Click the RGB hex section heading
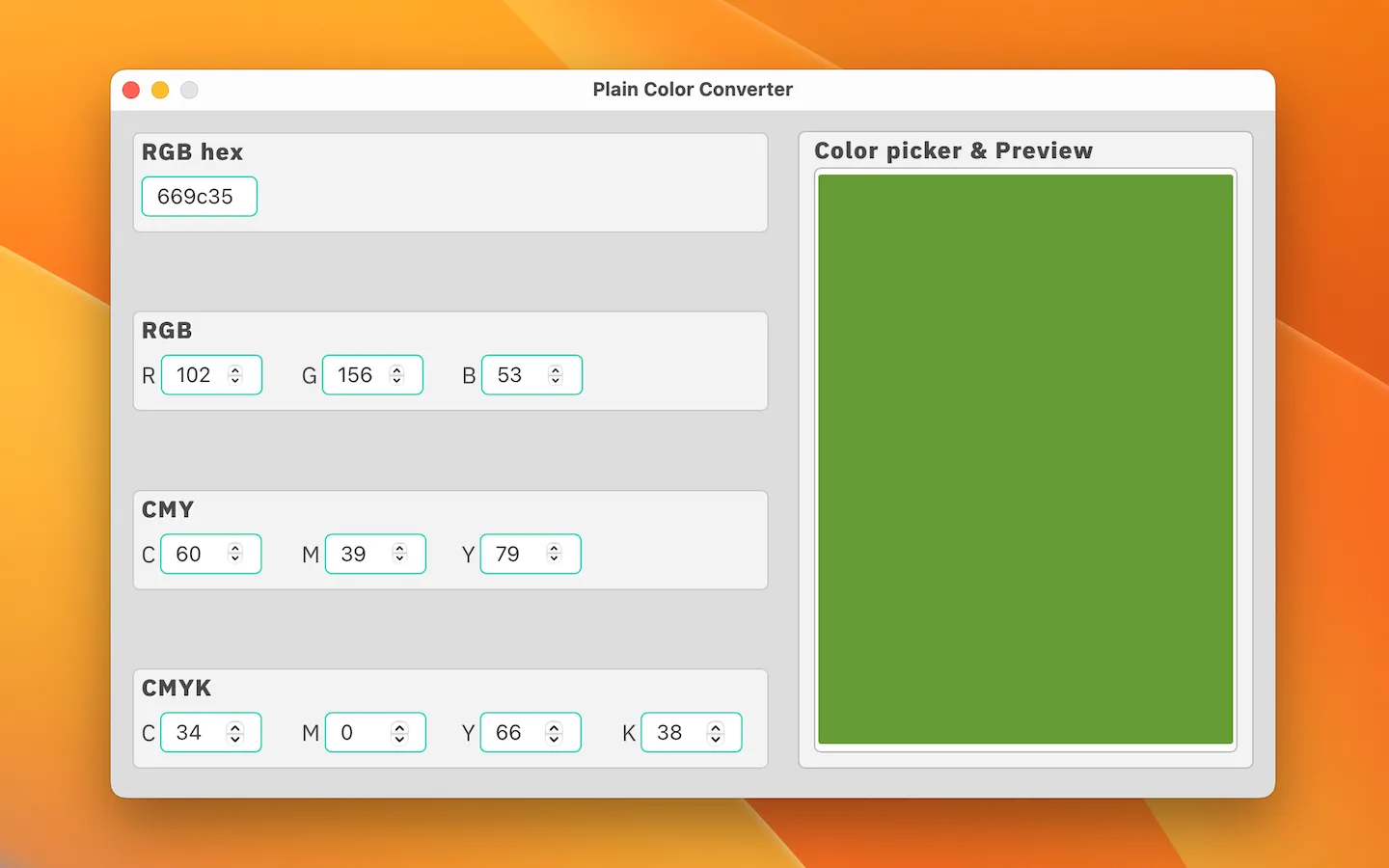This screenshot has height=868, width=1389. coord(192,152)
